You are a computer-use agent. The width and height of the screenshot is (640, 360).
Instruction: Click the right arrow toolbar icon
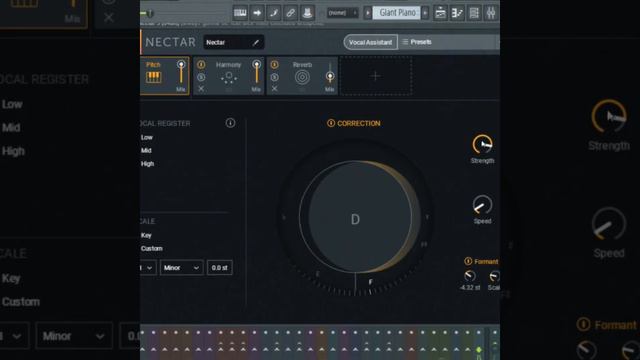(257, 13)
